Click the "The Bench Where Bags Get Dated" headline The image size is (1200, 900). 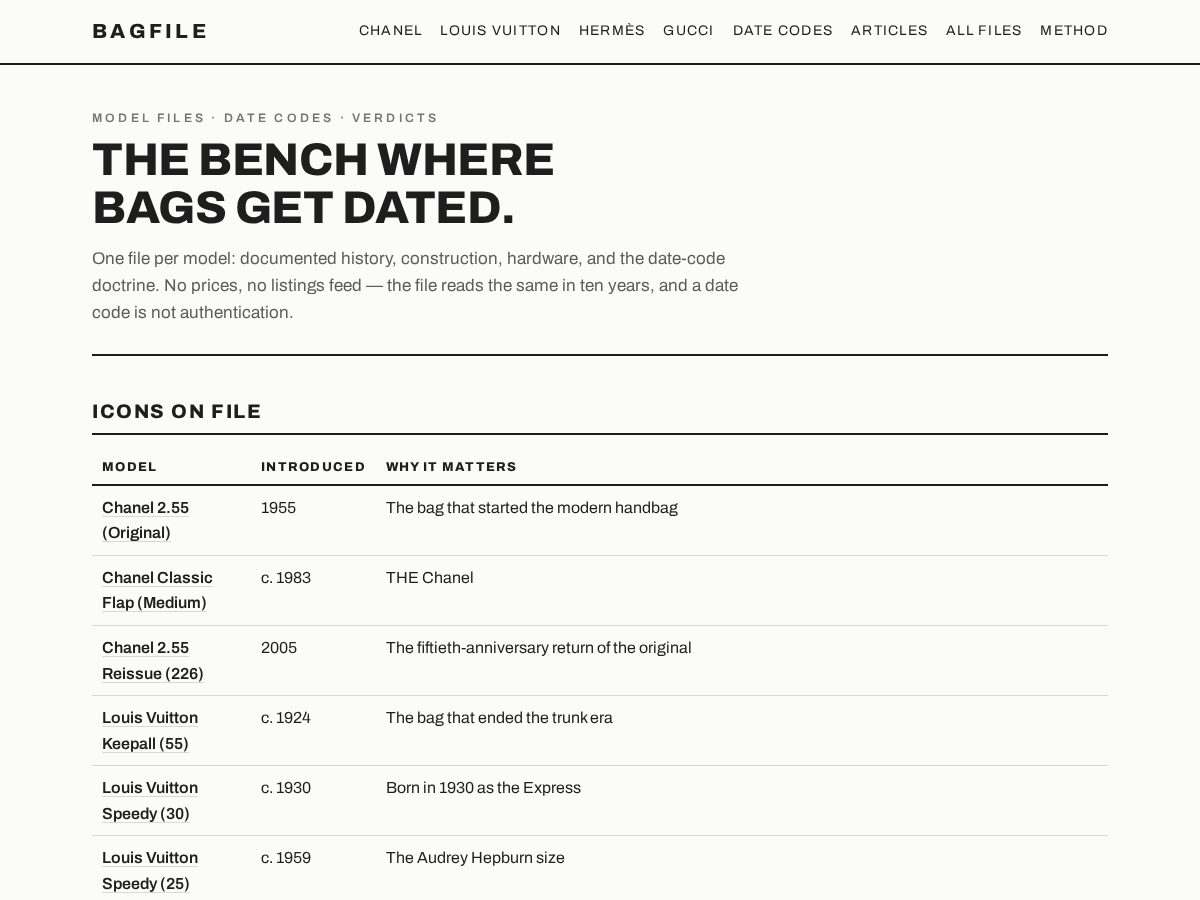pyautogui.click(x=323, y=184)
